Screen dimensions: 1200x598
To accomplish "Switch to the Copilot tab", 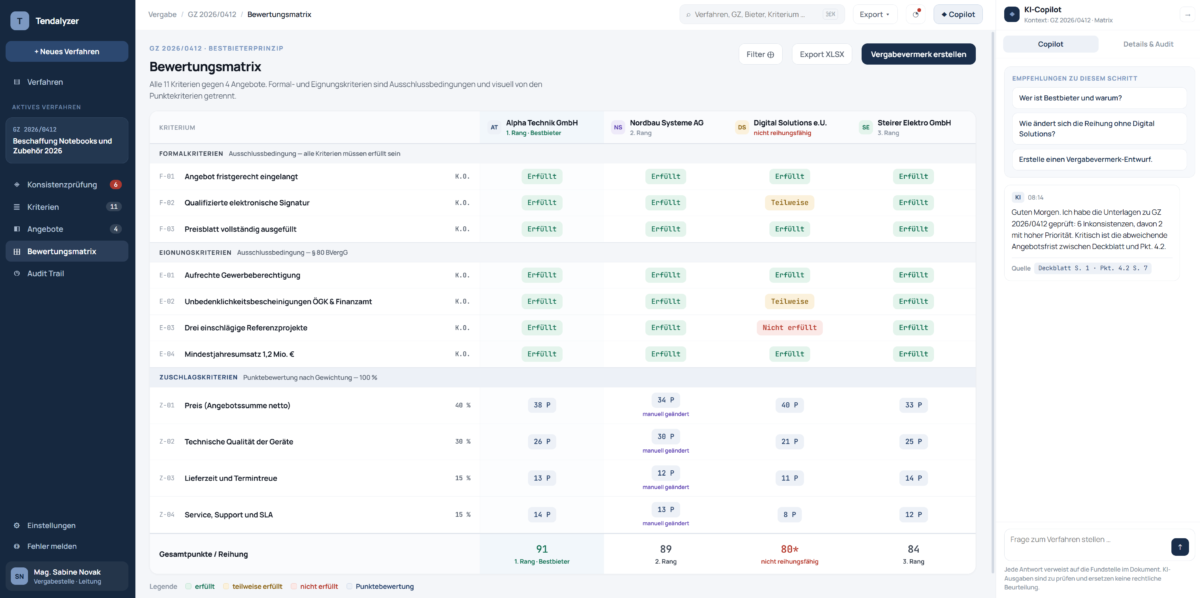I will [x=1051, y=44].
